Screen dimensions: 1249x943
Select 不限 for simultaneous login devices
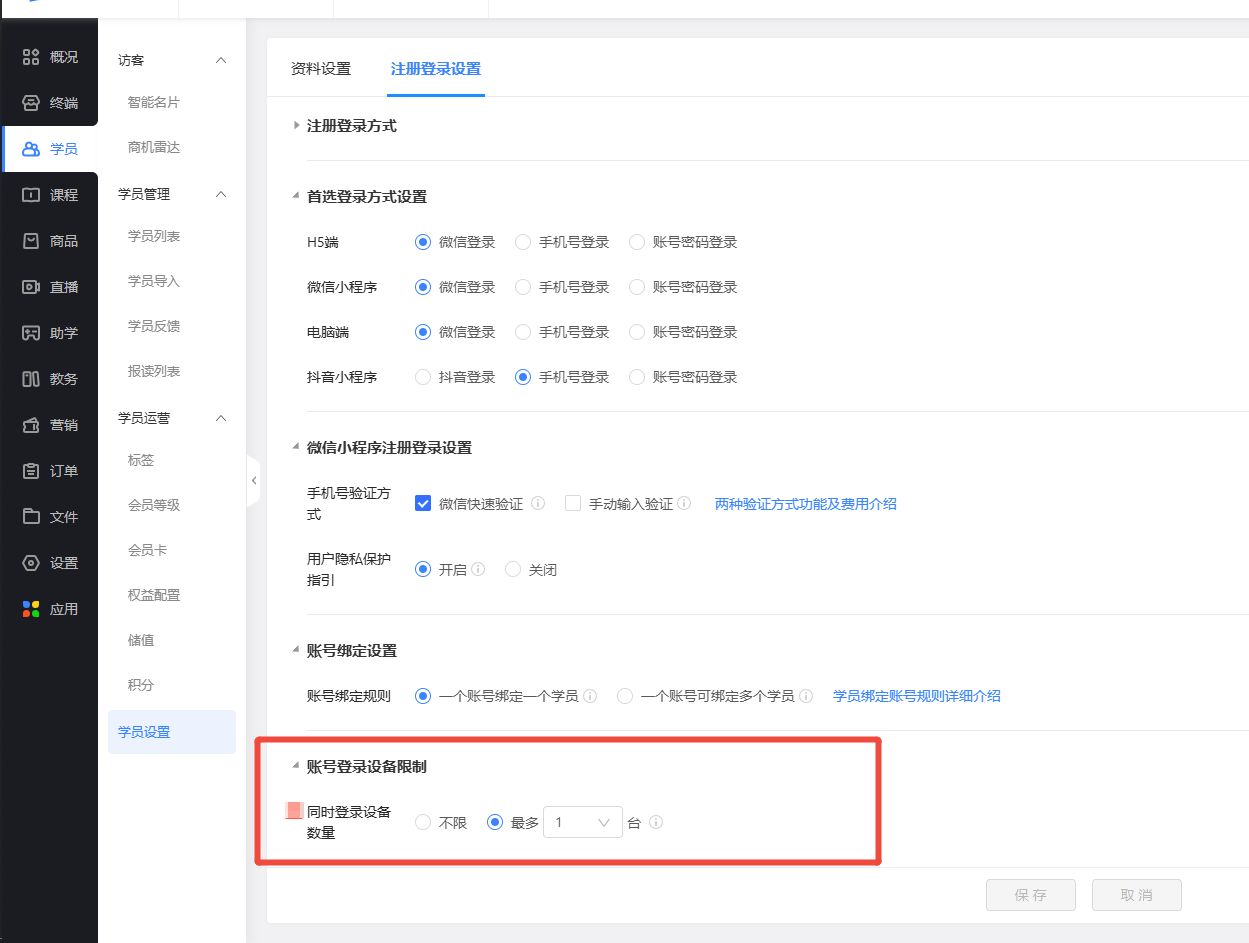pos(423,823)
